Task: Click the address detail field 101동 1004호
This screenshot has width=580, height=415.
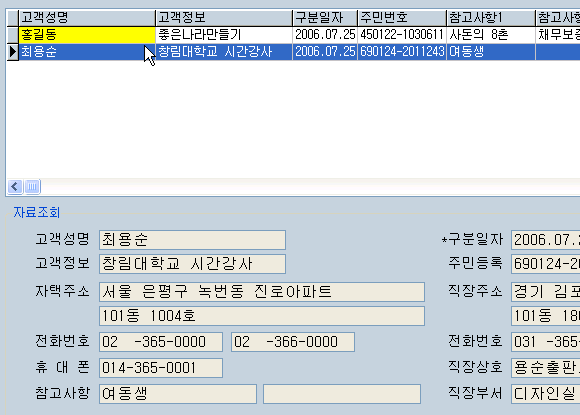Action: pyautogui.click(x=262, y=316)
